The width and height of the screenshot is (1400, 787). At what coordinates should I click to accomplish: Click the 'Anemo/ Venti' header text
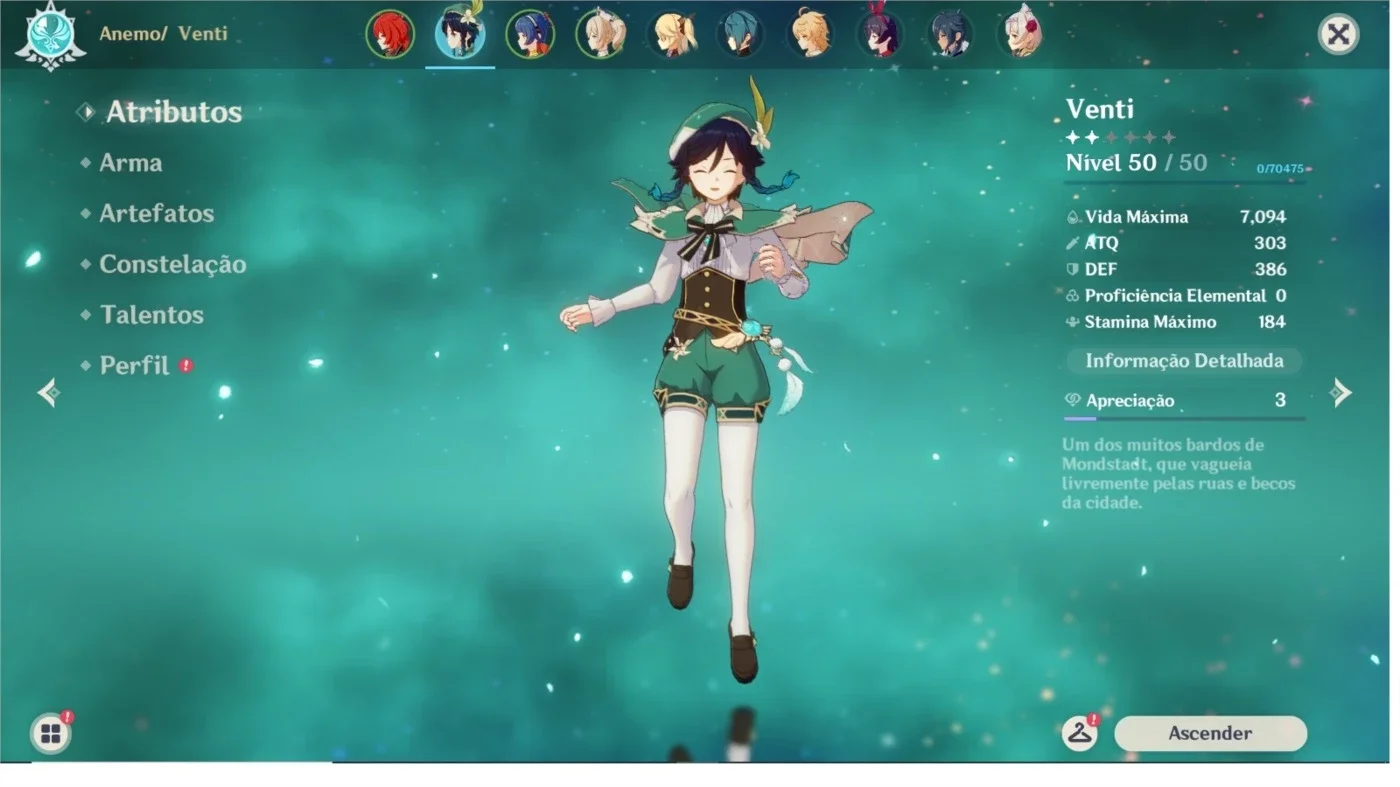(x=163, y=33)
